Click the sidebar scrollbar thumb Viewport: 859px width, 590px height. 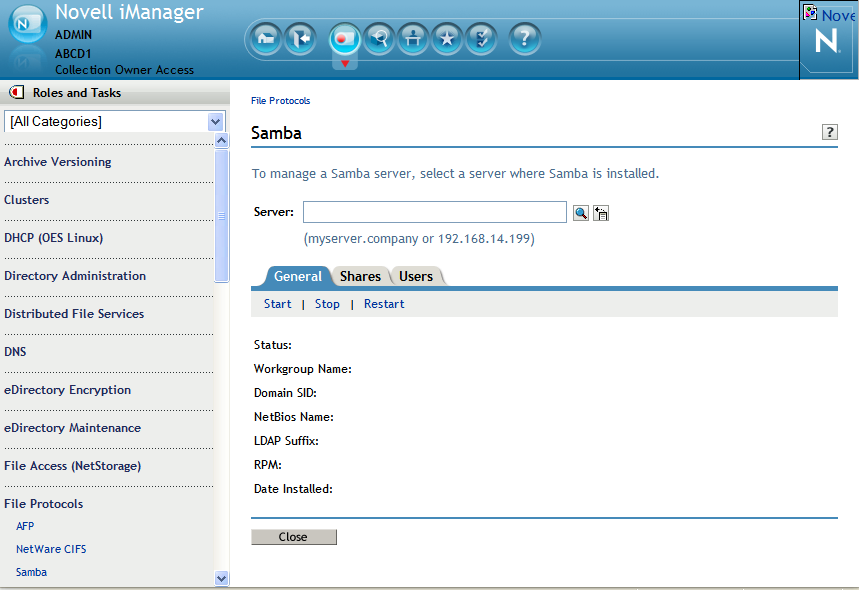point(221,216)
